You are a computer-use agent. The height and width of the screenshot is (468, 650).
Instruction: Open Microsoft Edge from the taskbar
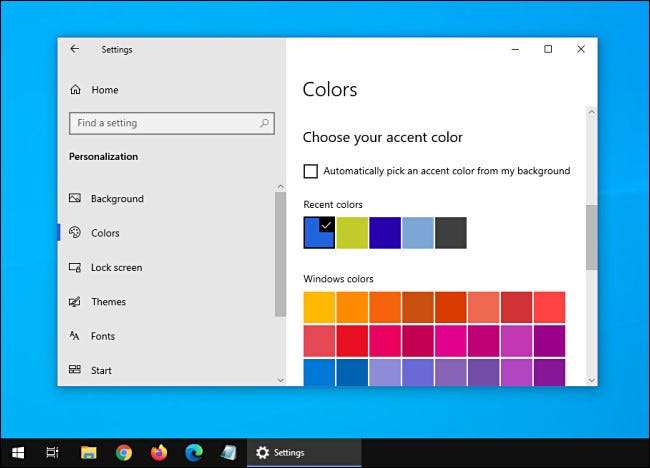[193, 453]
